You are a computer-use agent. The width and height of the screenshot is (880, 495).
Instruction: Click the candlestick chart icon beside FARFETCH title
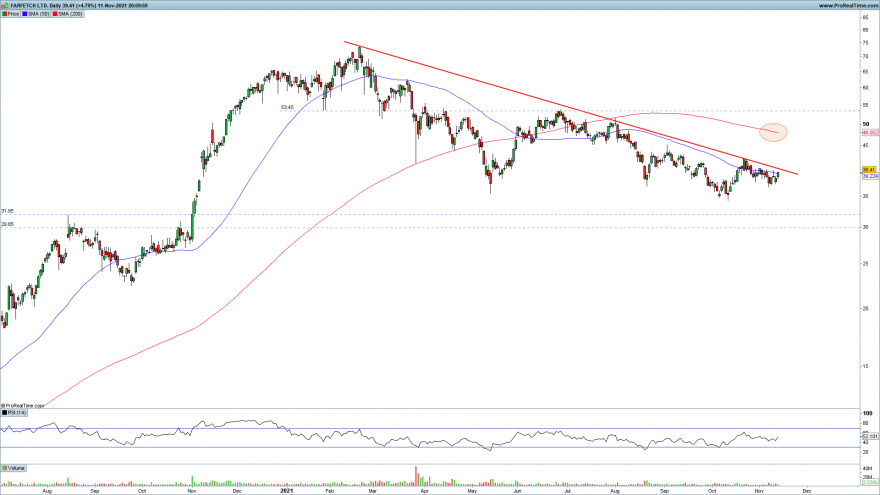[x=5, y=6]
